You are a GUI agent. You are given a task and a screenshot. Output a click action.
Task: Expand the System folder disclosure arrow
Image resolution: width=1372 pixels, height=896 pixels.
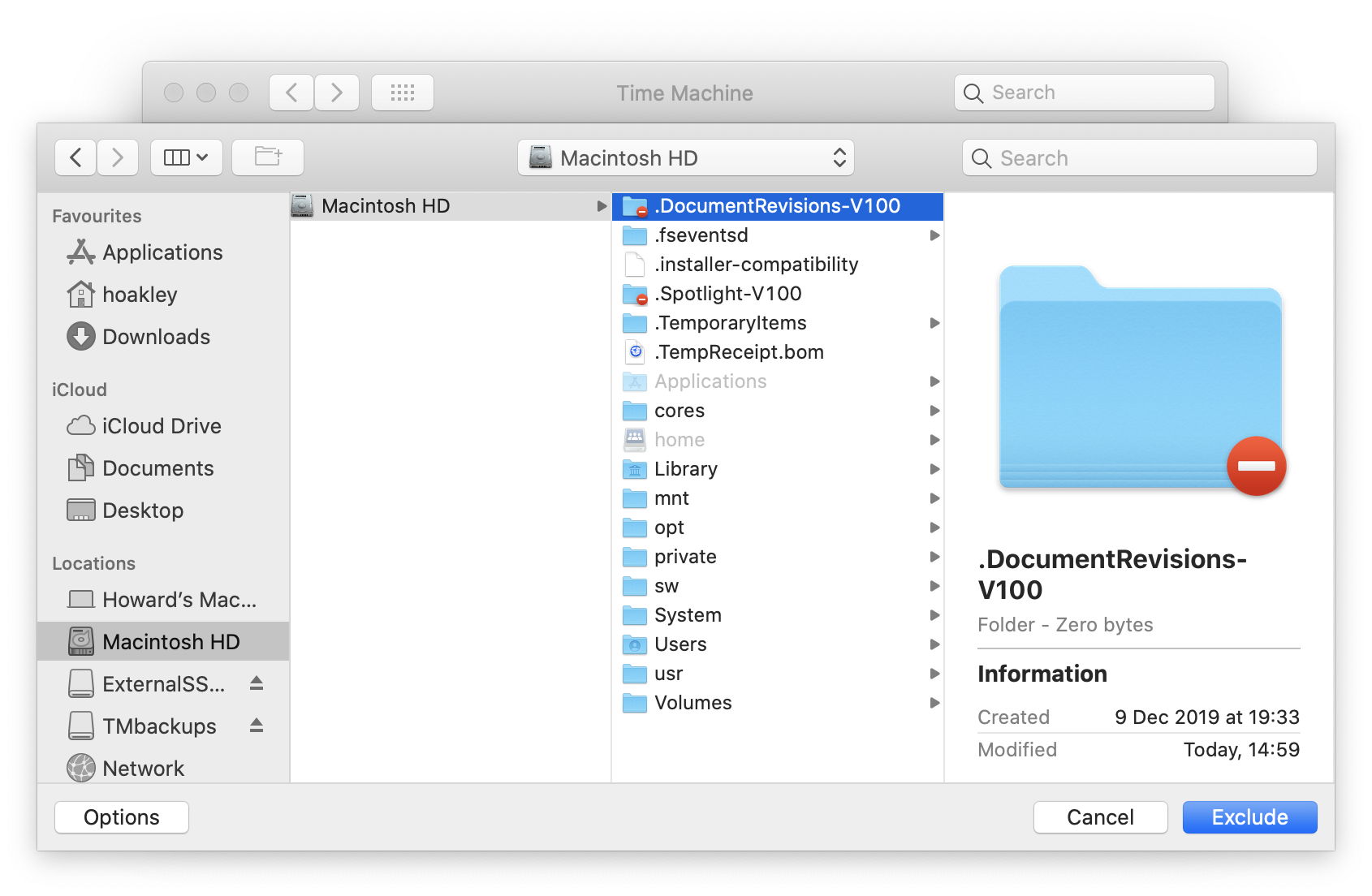tap(934, 615)
